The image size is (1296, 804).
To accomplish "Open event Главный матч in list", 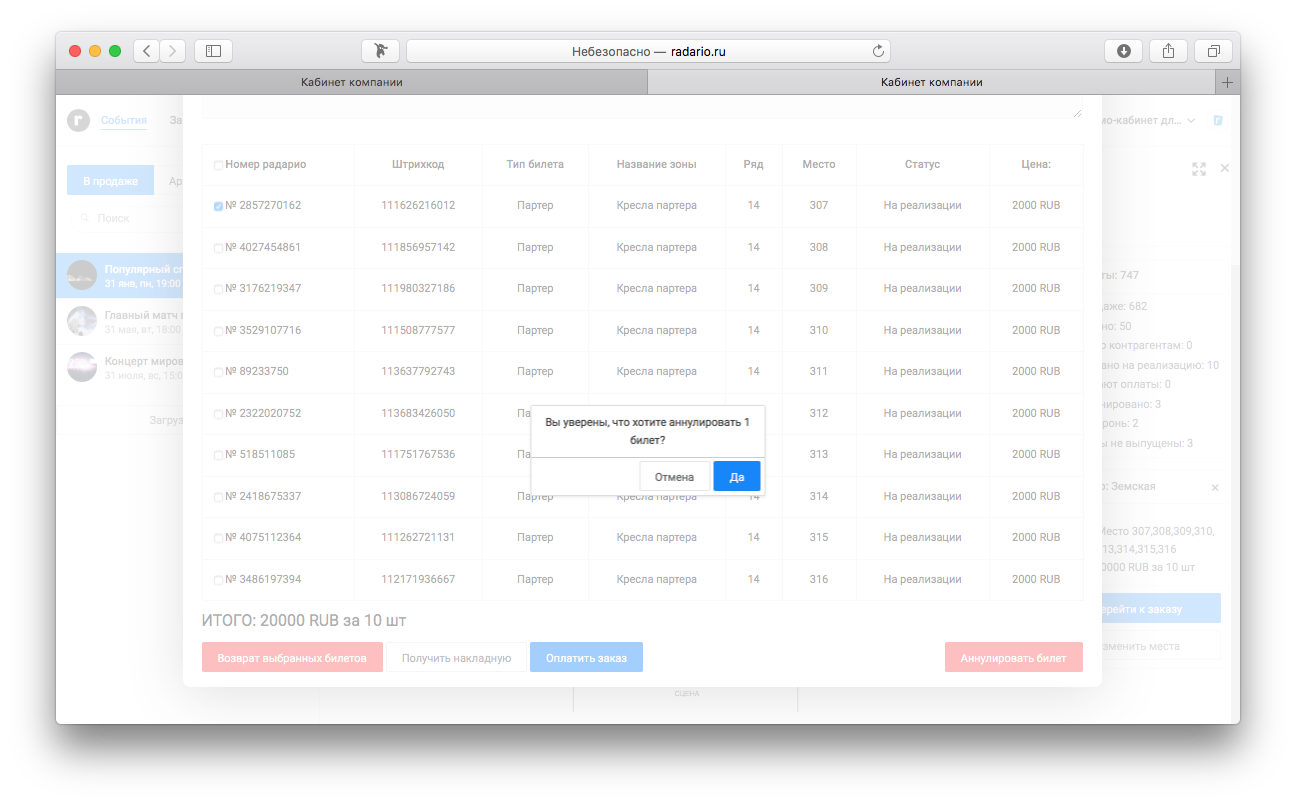I will pos(120,321).
